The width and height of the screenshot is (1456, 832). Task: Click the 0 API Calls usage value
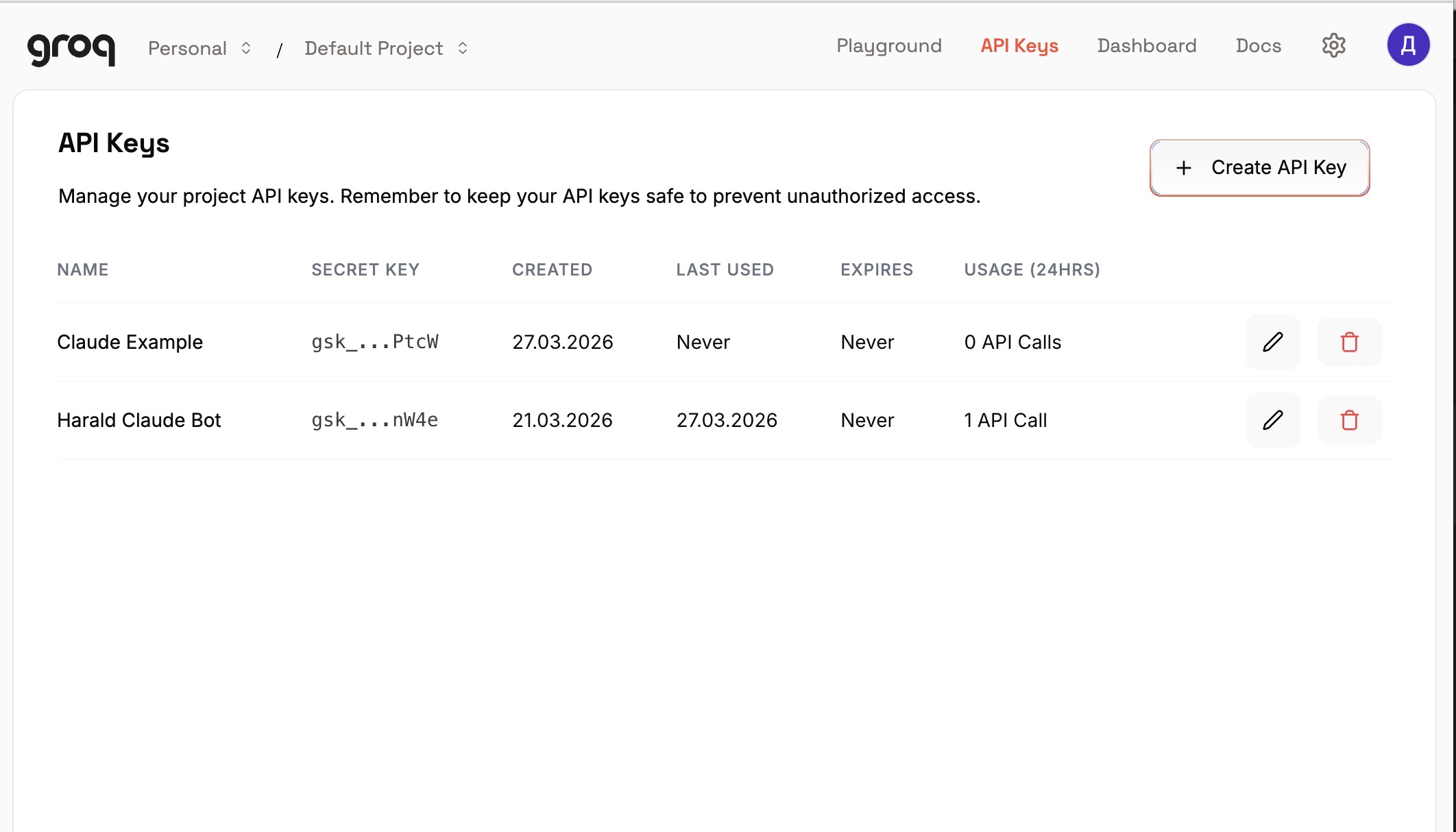[1012, 342]
